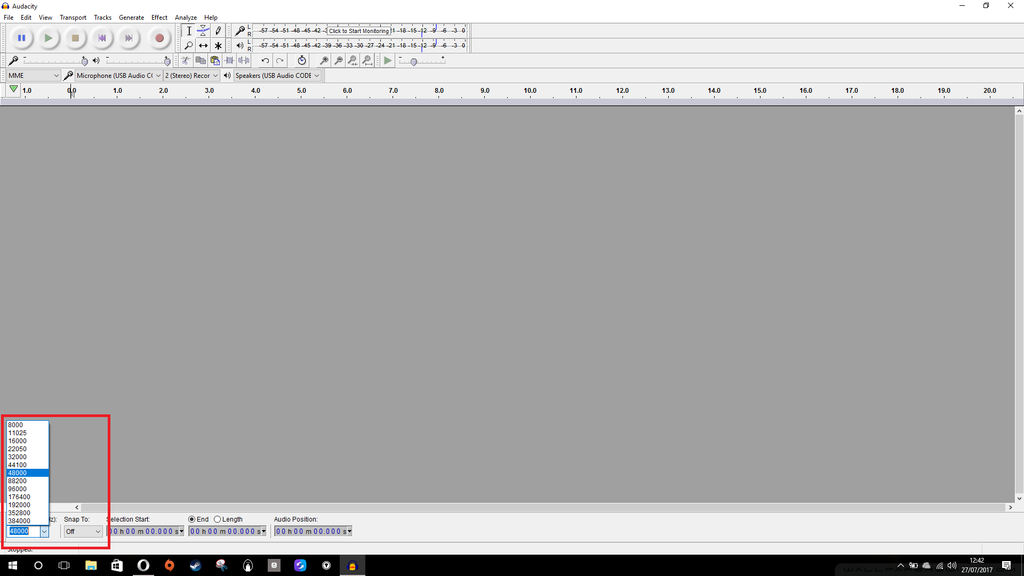Open the Transport menu
The height and width of the screenshot is (576, 1024).
(73, 17)
